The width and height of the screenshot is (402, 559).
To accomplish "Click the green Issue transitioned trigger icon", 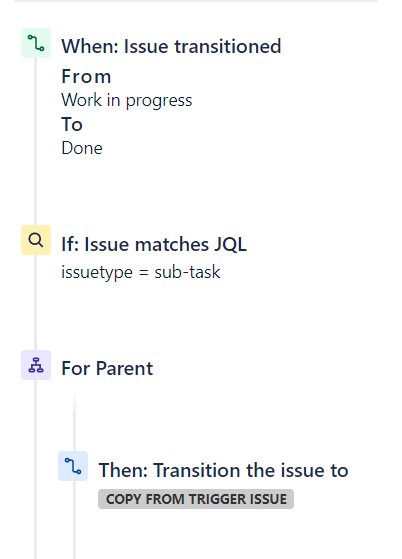I will pos(36,43).
